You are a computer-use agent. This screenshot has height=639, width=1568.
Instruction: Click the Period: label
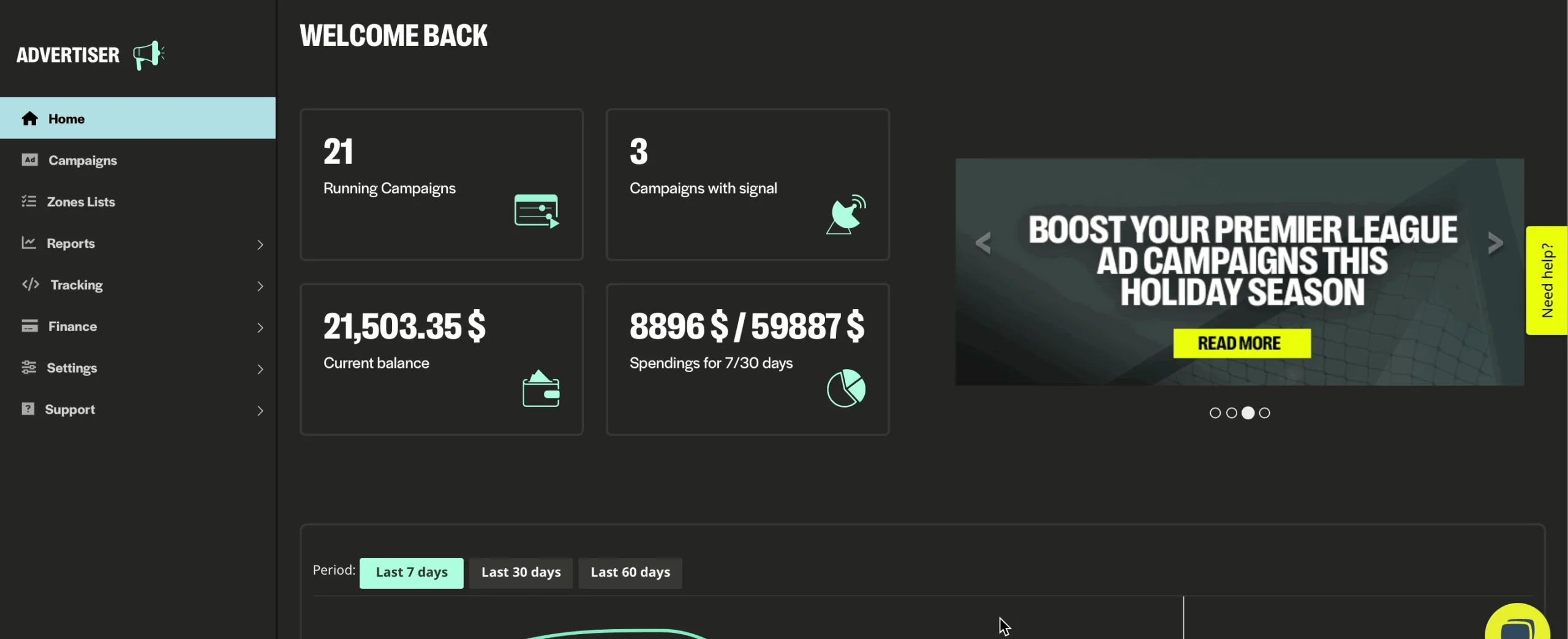pyautogui.click(x=334, y=570)
